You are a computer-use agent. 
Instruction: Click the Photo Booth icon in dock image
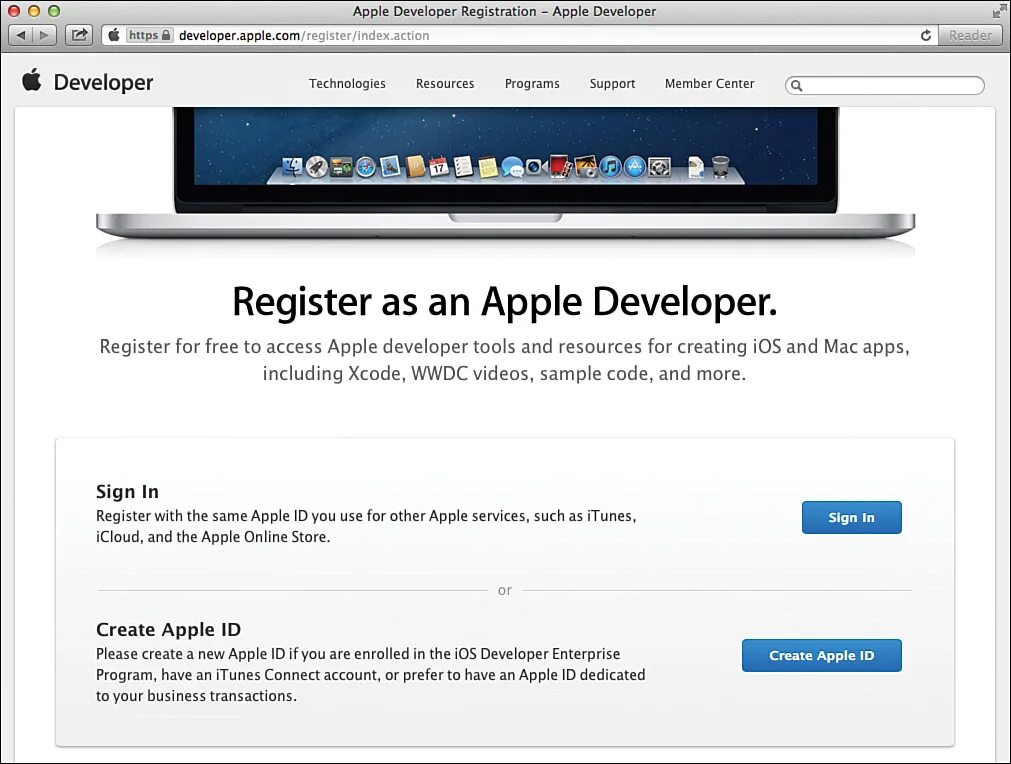(561, 167)
